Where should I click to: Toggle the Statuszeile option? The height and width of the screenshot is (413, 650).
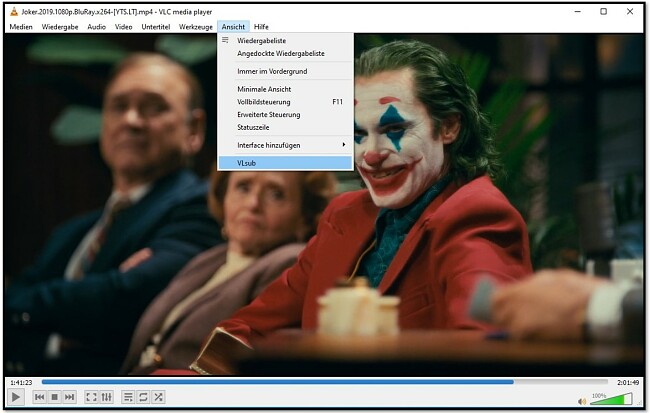(x=285, y=127)
